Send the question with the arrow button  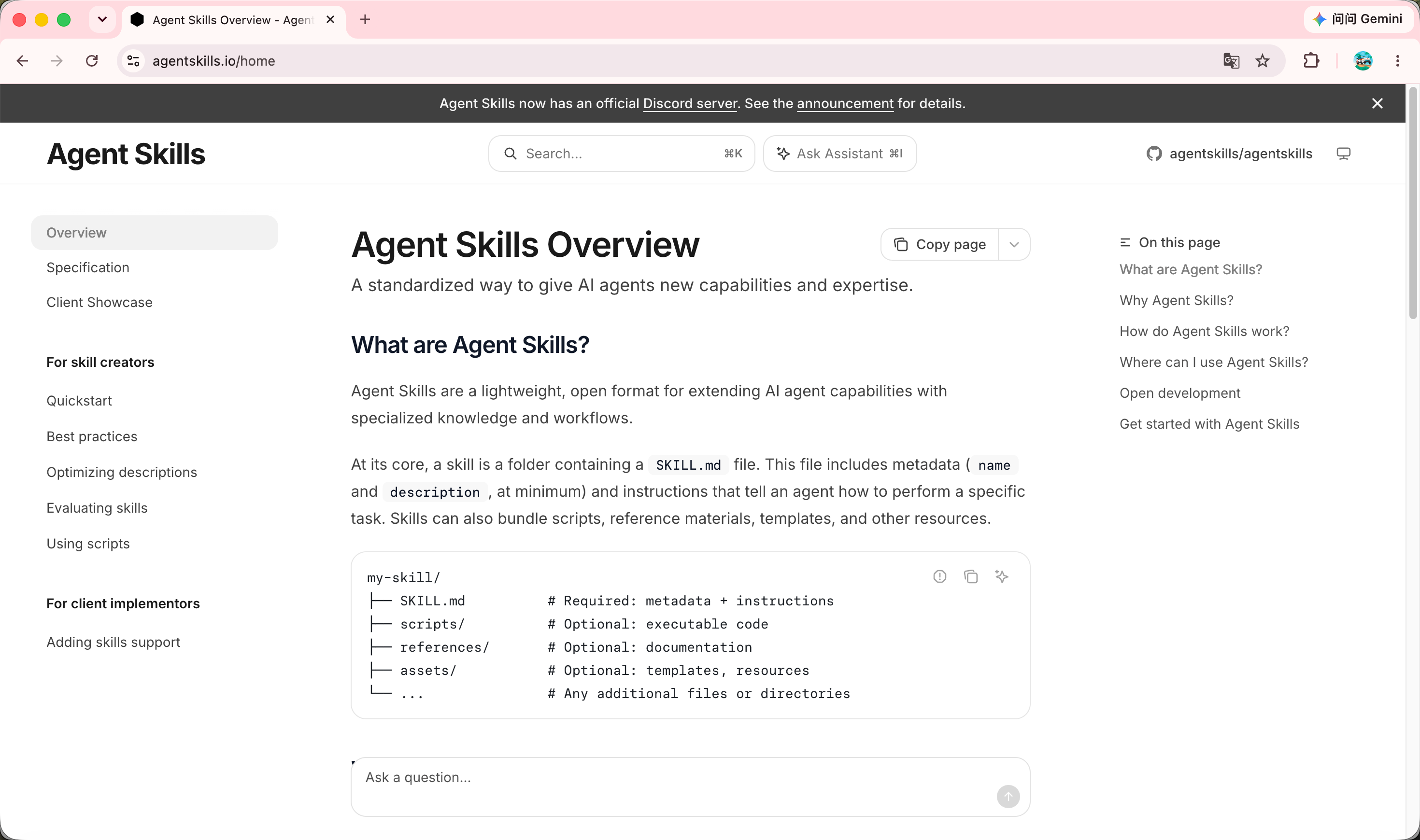(x=1008, y=797)
